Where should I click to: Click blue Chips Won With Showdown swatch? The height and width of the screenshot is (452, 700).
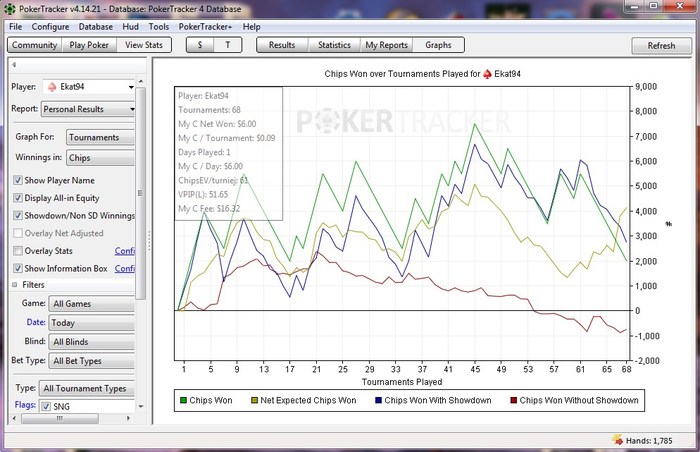[379, 400]
